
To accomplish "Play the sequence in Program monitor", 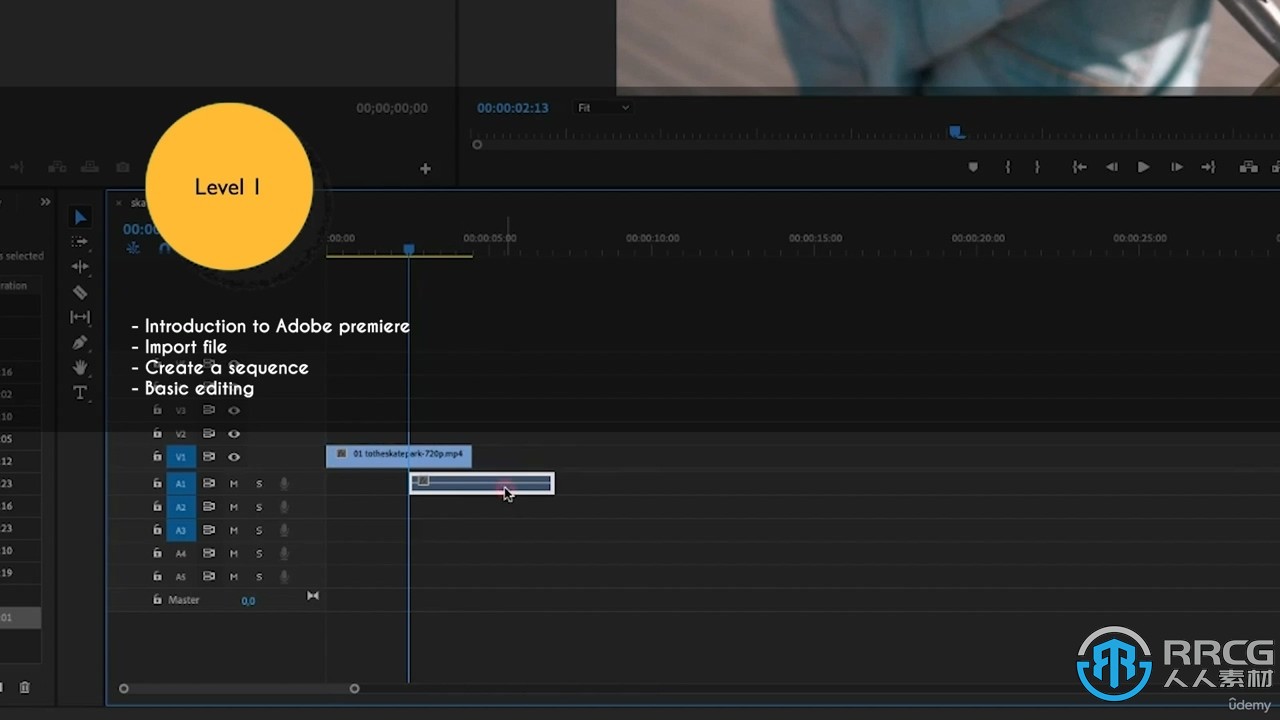I will (1143, 167).
